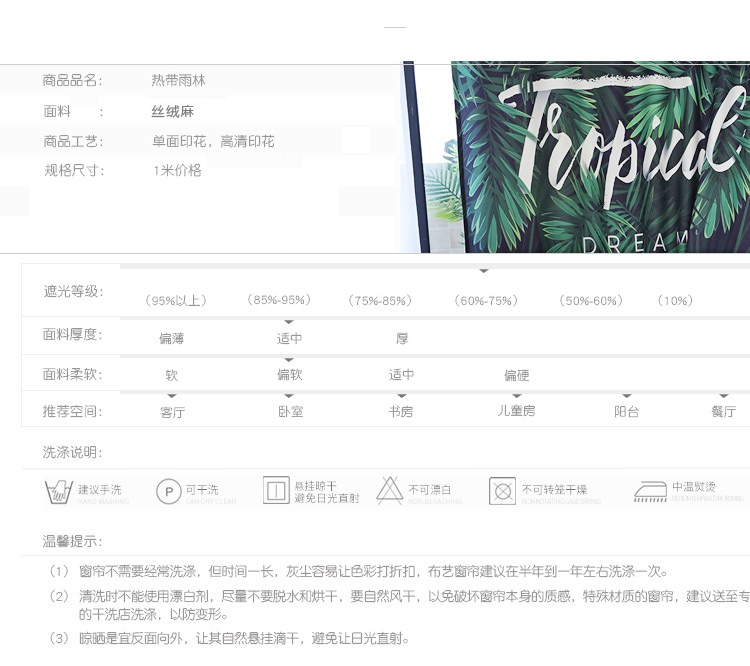750x666 pixels.
Task: Select the (10%) shading level
Action: (x=675, y=300)
